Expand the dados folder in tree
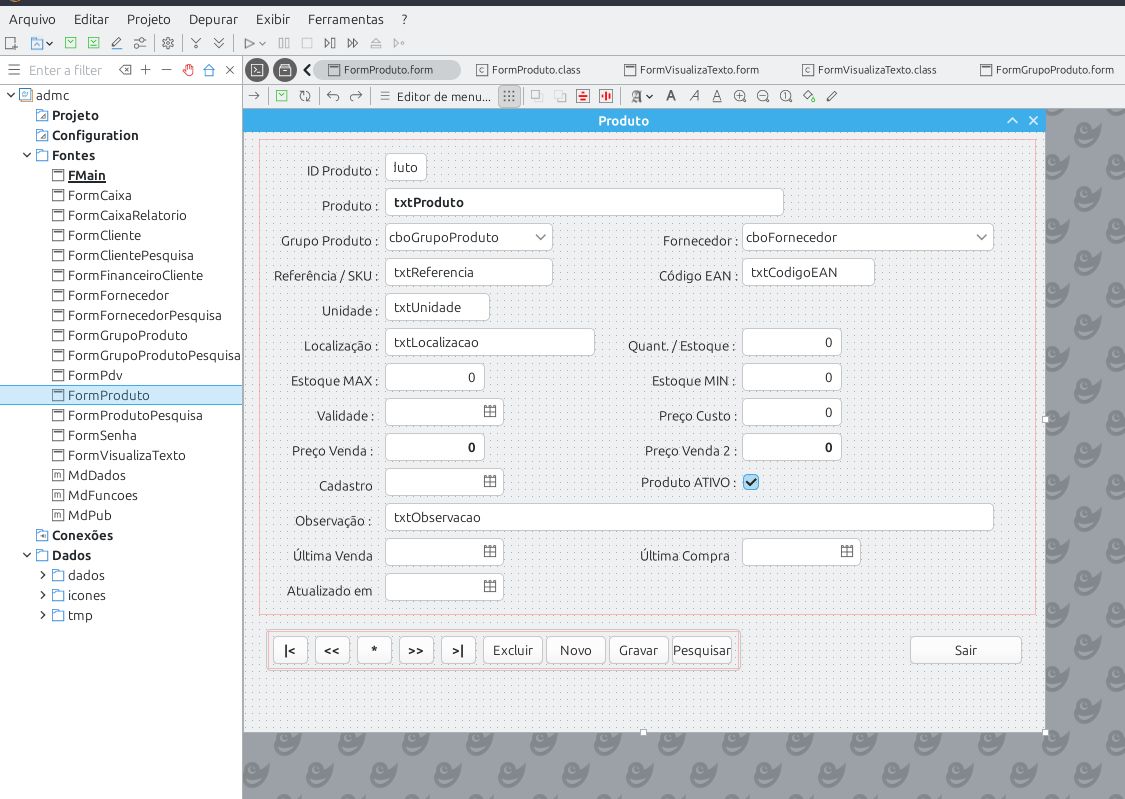1125x799 pixels. (x=43, y=575)
